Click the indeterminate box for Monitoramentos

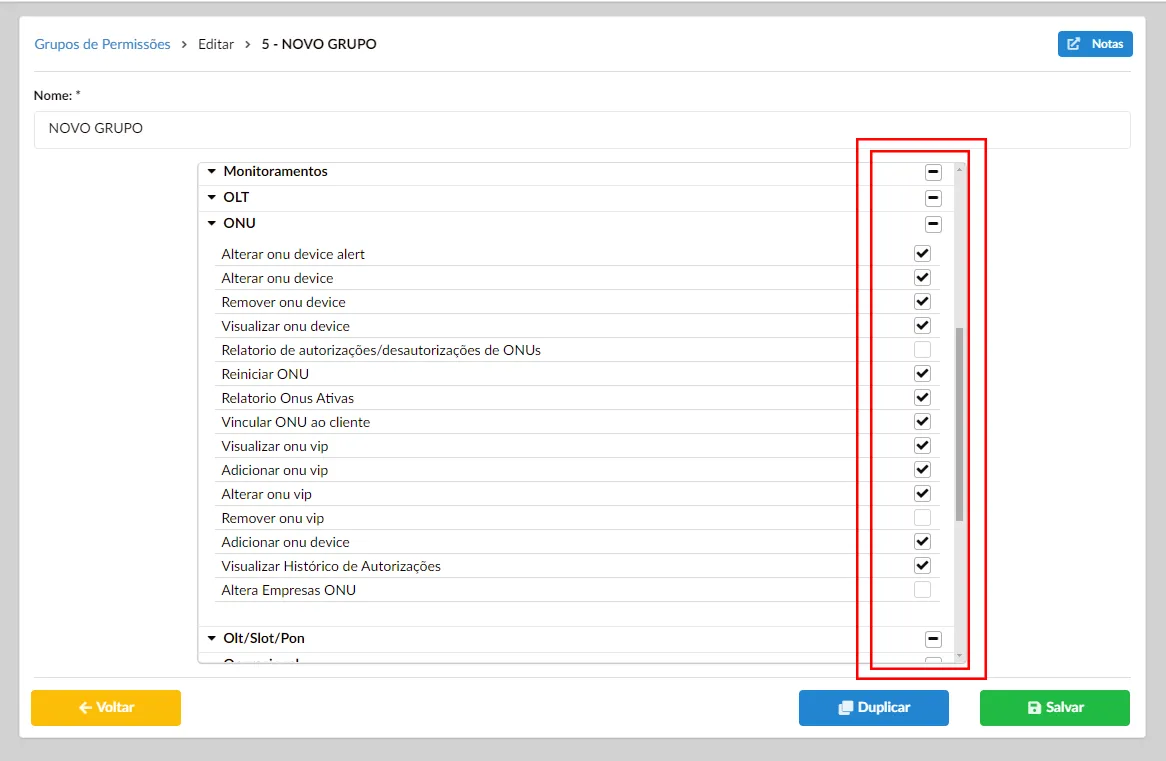click(933, 172)
